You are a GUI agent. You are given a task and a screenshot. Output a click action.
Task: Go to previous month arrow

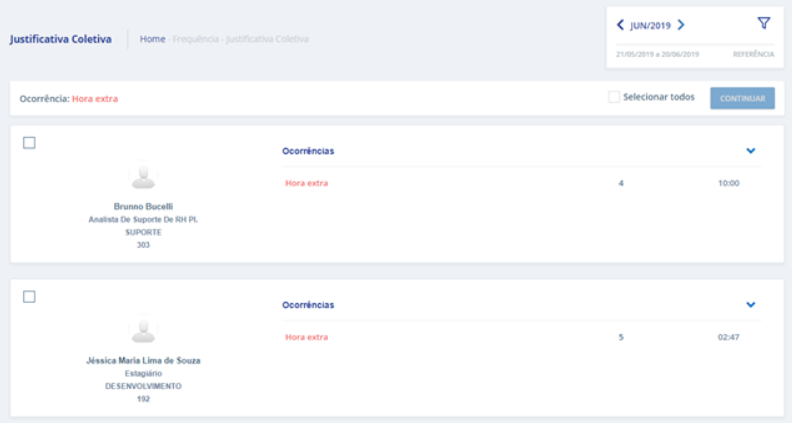coord(620,24)
